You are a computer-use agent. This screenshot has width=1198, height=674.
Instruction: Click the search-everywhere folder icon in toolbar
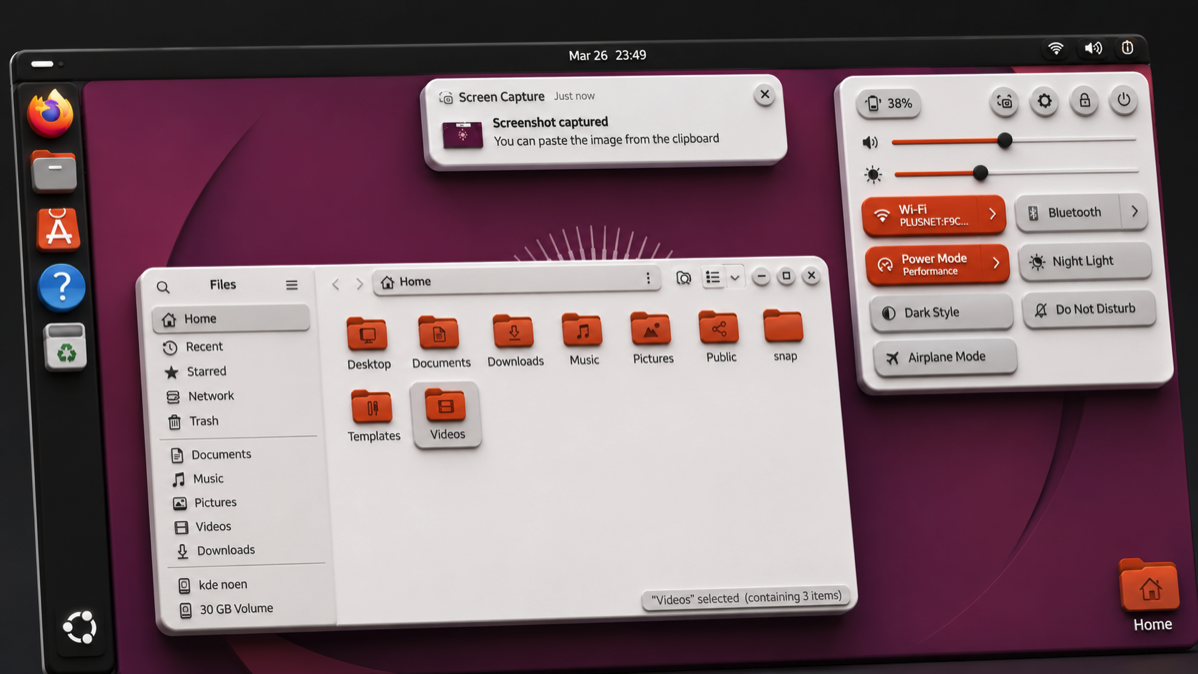point(683,278)
